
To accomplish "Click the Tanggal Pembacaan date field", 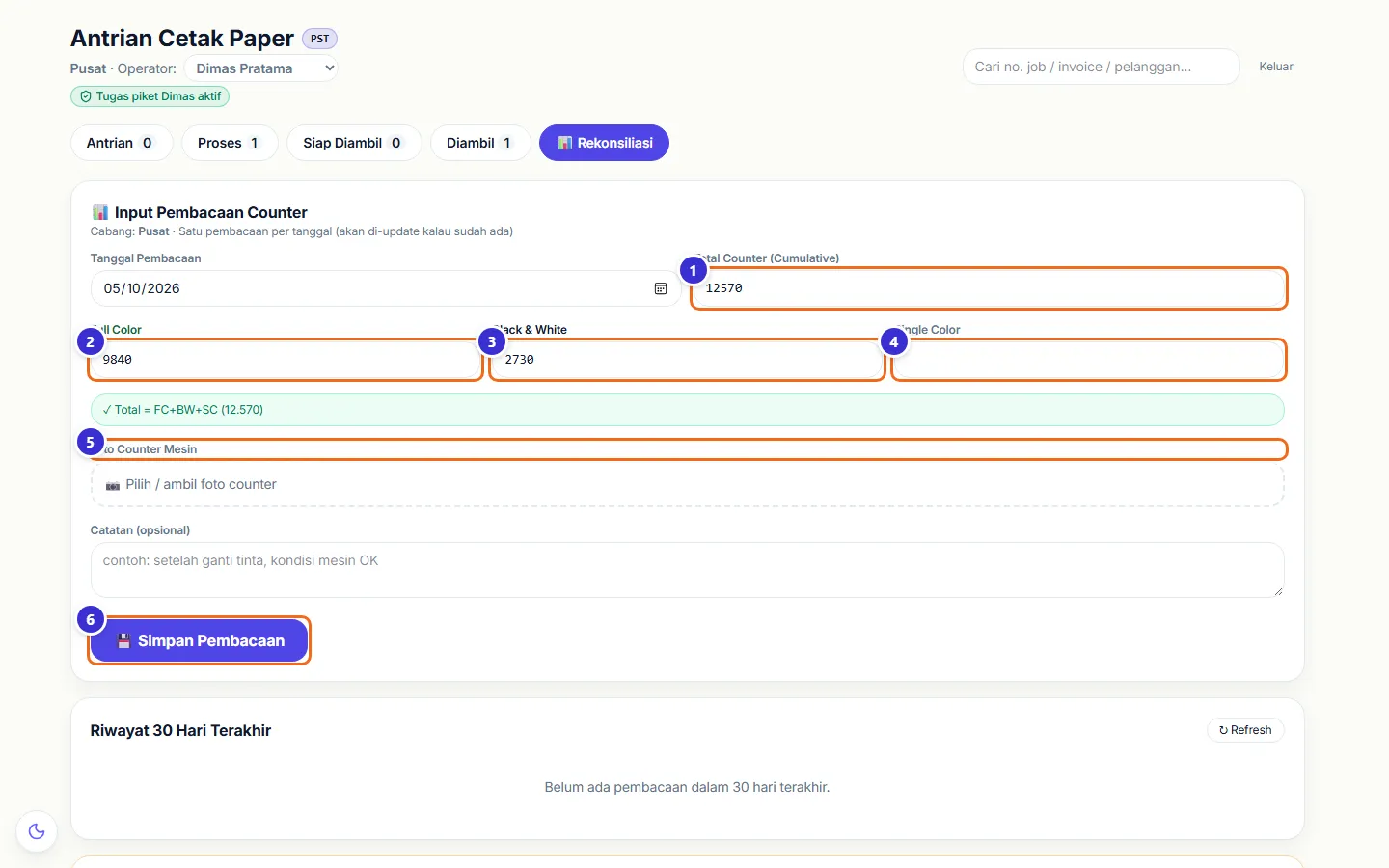I will tap(386, 288).
